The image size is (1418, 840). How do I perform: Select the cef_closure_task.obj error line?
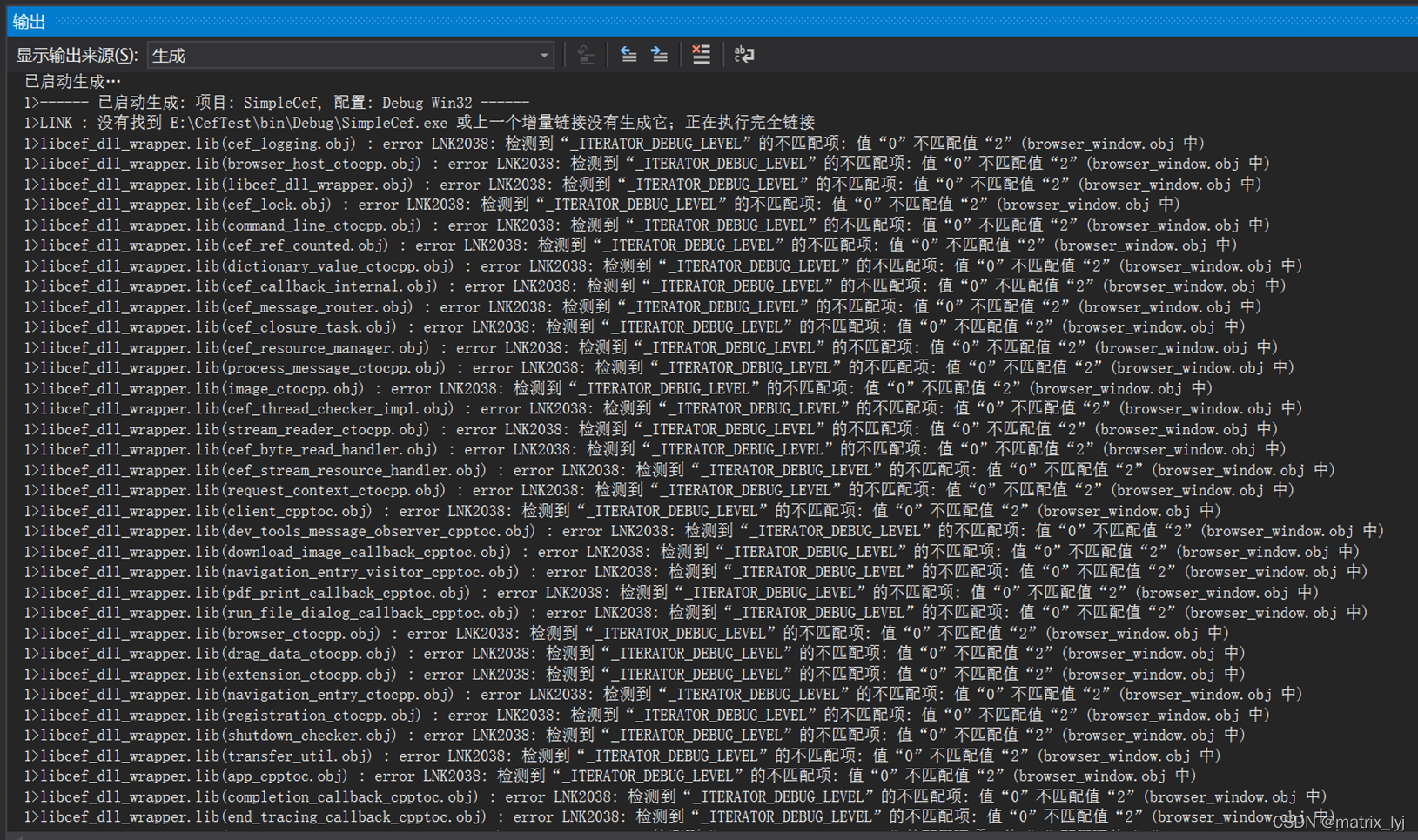pyautogui.click(x=635, y=327)
